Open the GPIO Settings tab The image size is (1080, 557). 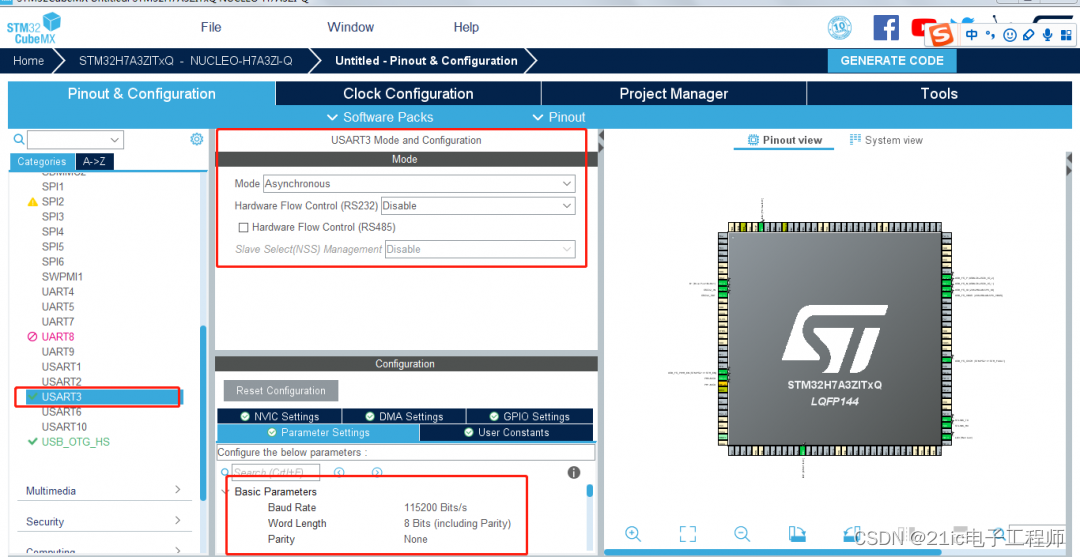[x=529, y=416]
